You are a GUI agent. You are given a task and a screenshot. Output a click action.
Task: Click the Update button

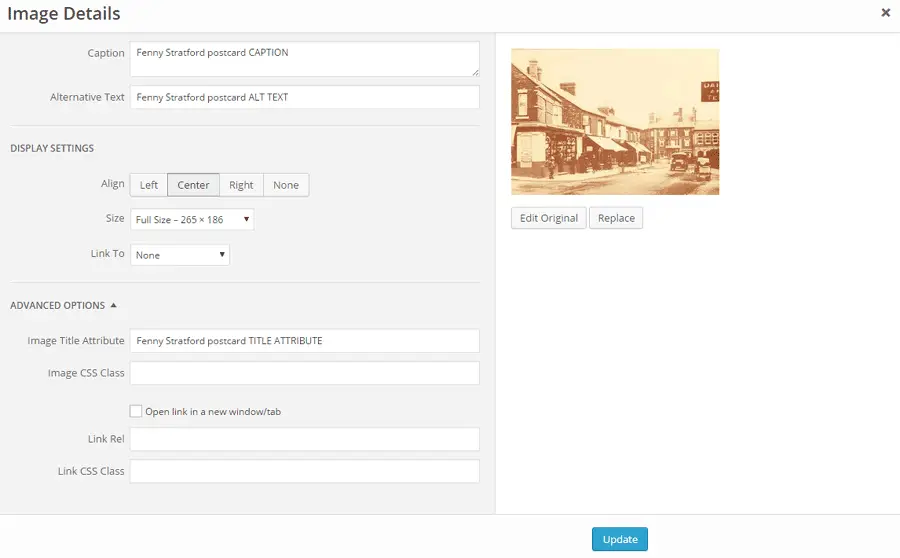[x=620, y=539]
